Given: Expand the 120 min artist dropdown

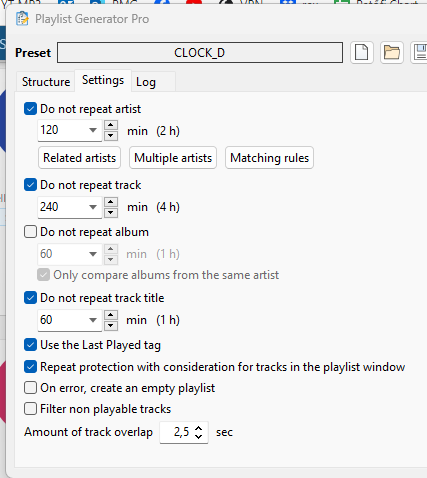Looking at the screenshot, I should 93,130.
